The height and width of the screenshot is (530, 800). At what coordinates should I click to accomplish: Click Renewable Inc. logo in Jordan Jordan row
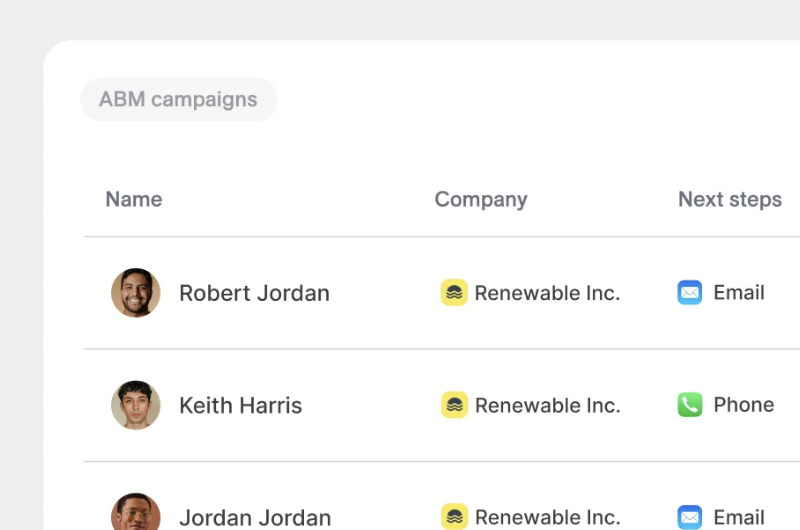click(454, 516)
